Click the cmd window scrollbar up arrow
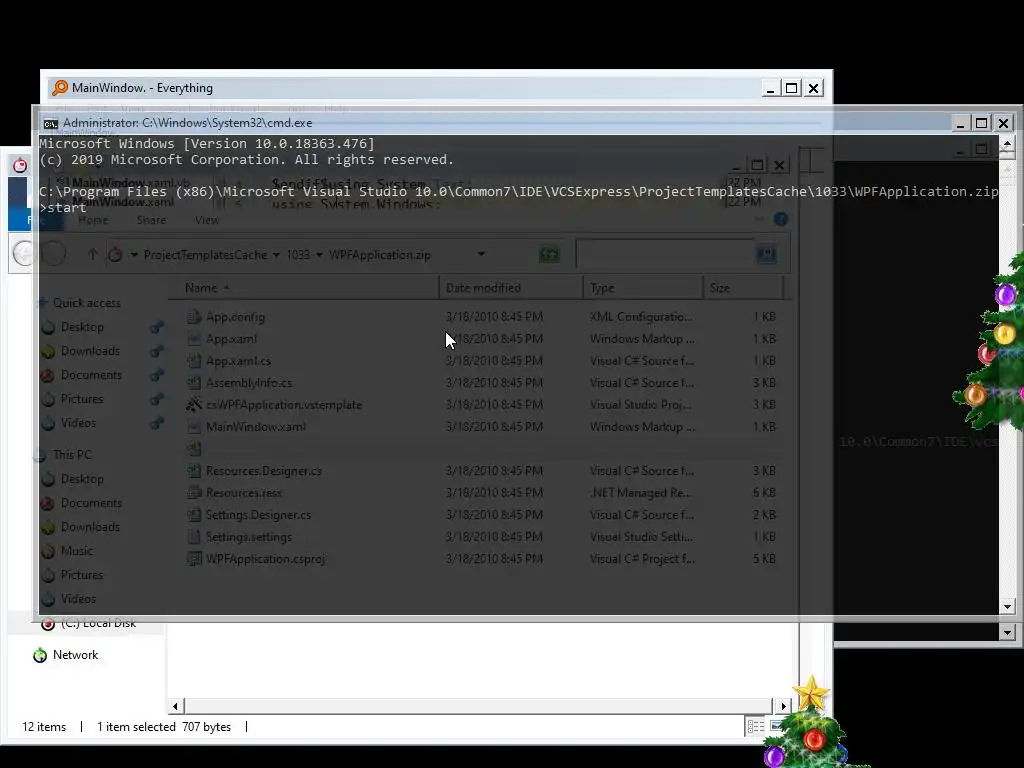Viewport: 1024px width, 768px height. (1007, 144)
